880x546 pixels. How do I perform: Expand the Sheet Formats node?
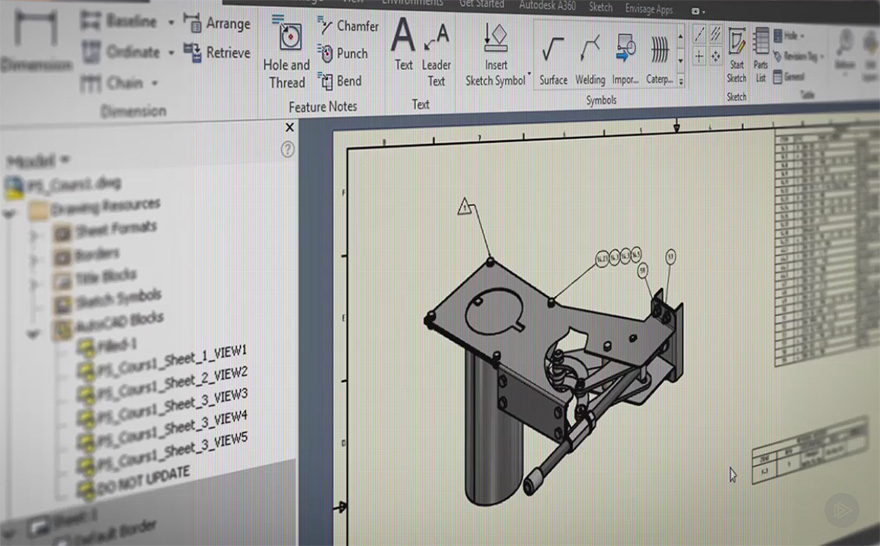34,235
